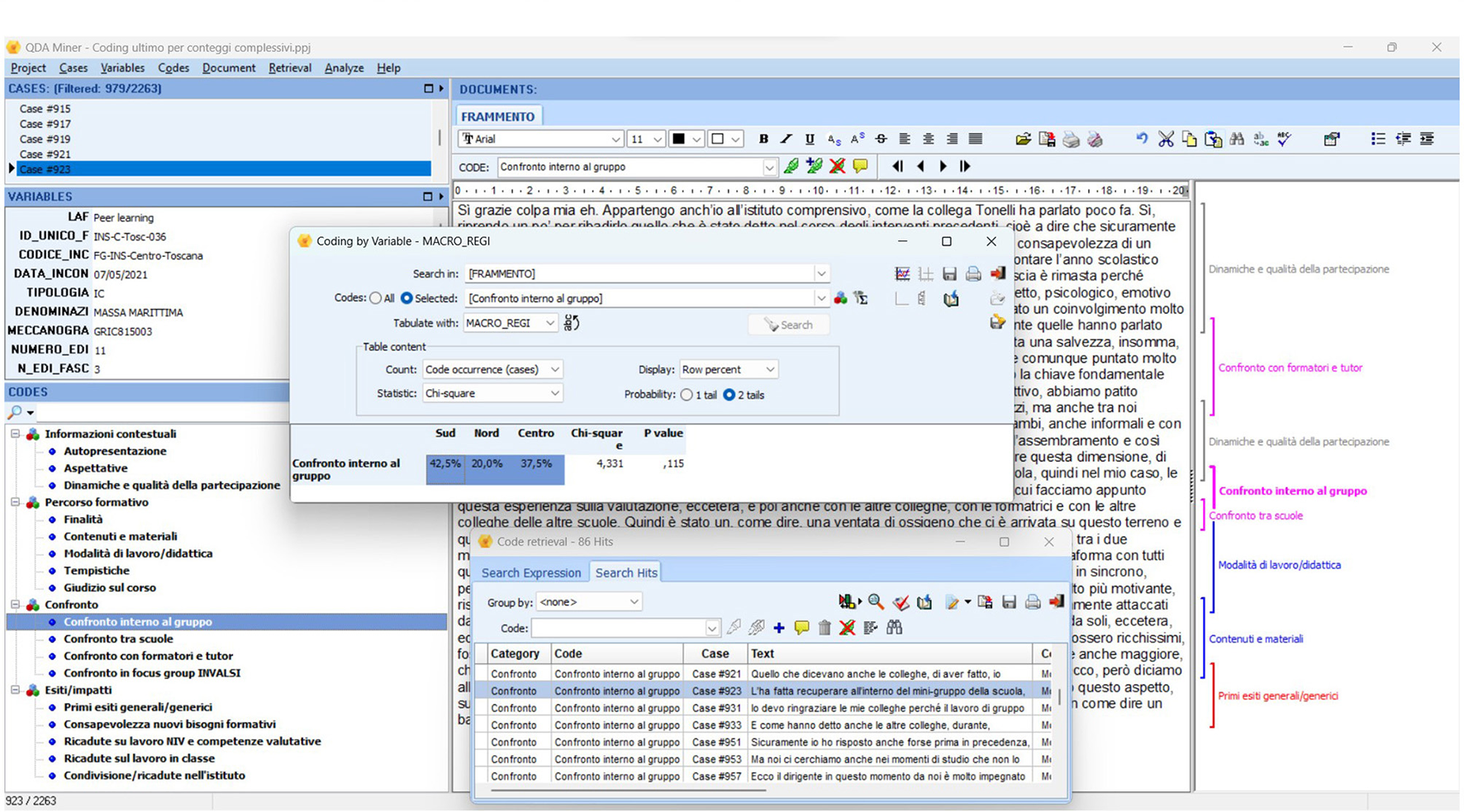The image size is (1464, 812).
Task: Open the Statistic Chi-square dropdown
Action: pyautogui.click(x=554, y=394)
